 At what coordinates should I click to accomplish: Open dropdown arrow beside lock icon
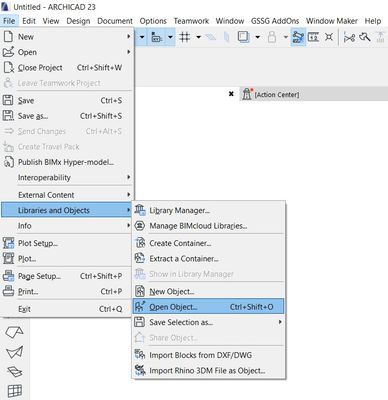click(286, 37)
